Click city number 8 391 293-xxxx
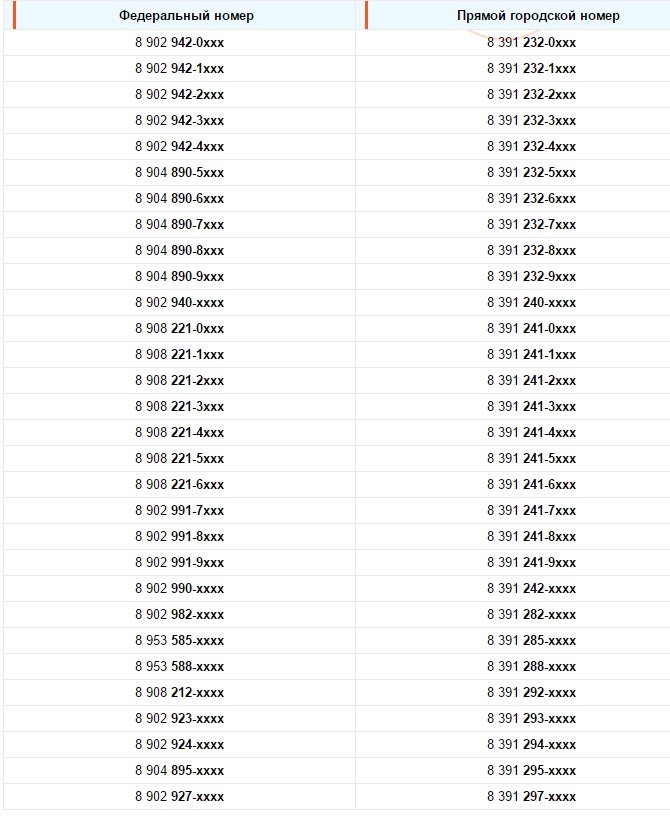 click(x=532, y=719)
